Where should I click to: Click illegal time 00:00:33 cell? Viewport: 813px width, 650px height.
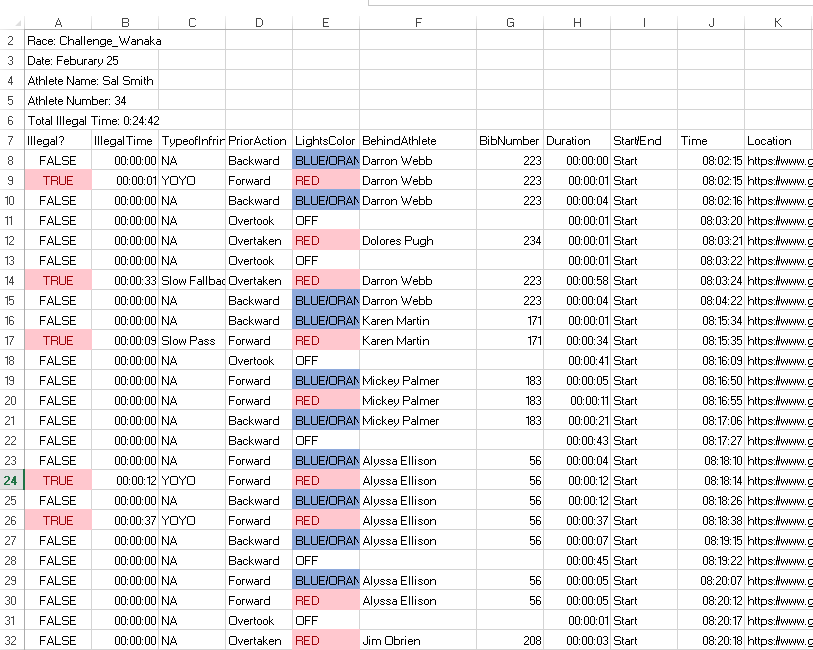click(125, 280)
